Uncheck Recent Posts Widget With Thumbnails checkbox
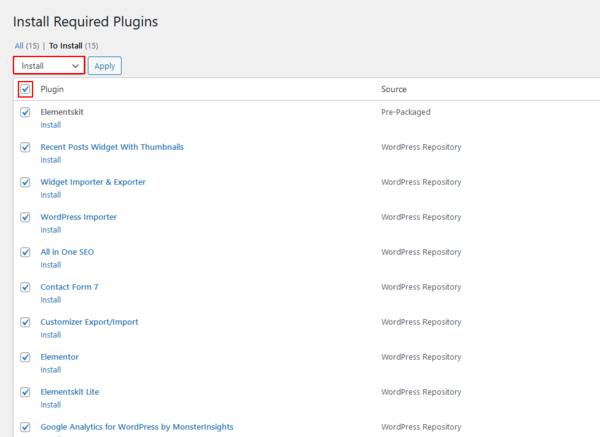Screen dimensions: 600x437 25,147
